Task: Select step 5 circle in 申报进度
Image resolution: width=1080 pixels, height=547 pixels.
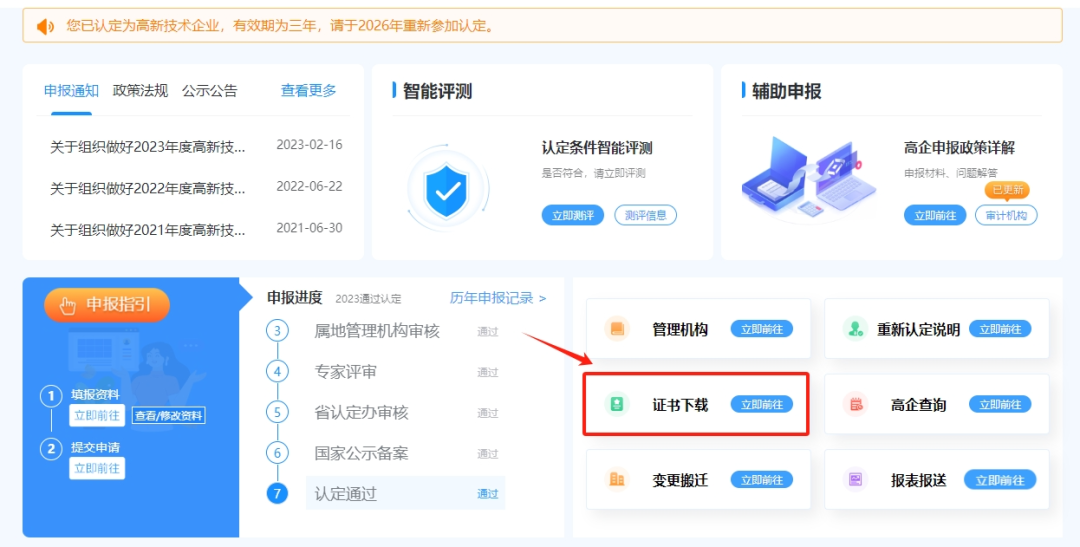Action: [277, 413]
